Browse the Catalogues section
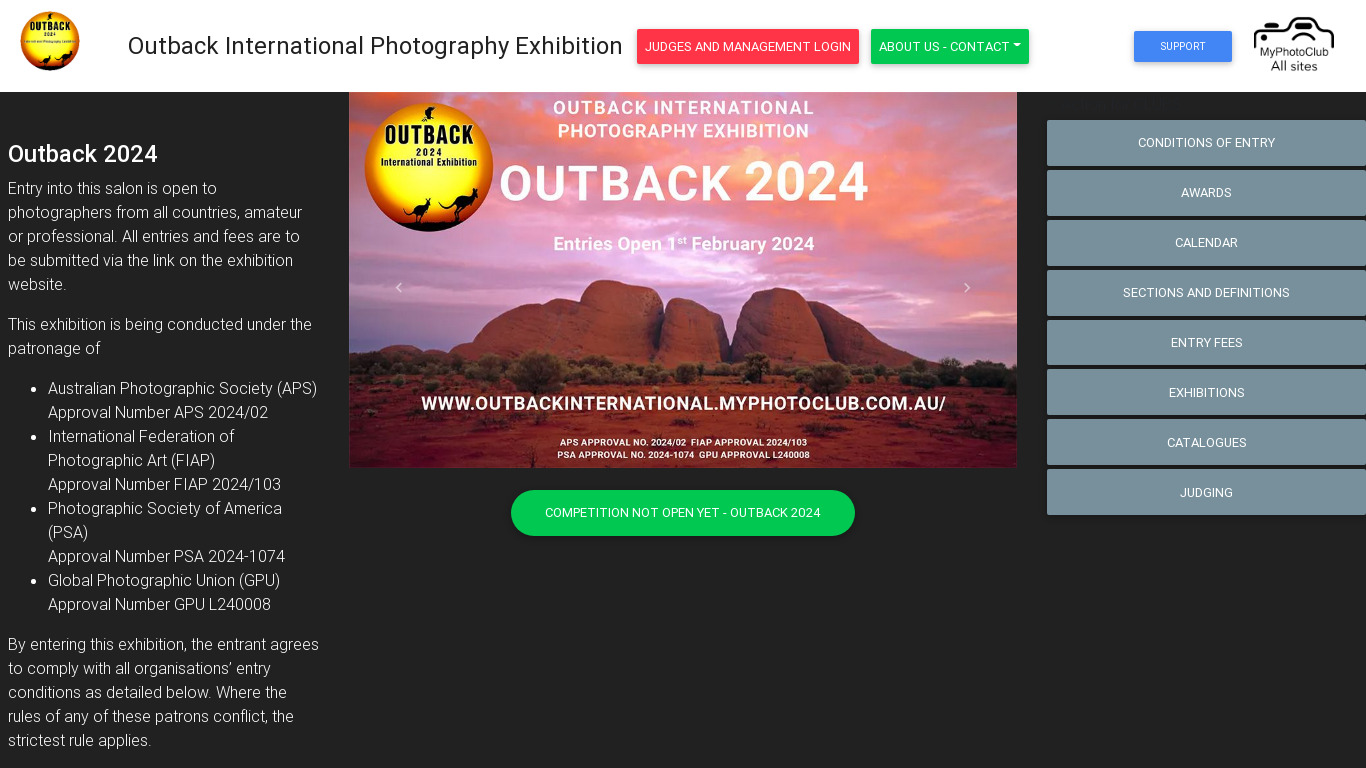The height and width of the screenshot is (768, 1366). pos(1206,443)
